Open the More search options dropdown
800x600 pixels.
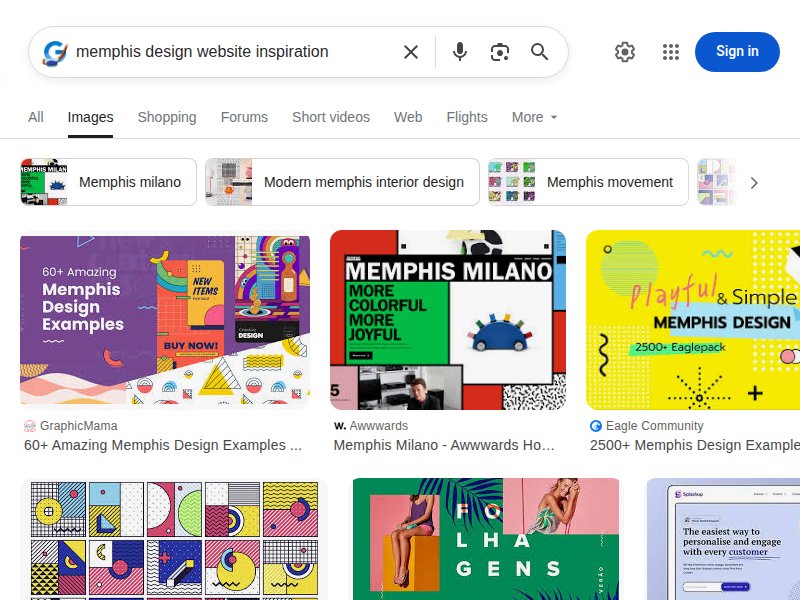pos(533,117)
